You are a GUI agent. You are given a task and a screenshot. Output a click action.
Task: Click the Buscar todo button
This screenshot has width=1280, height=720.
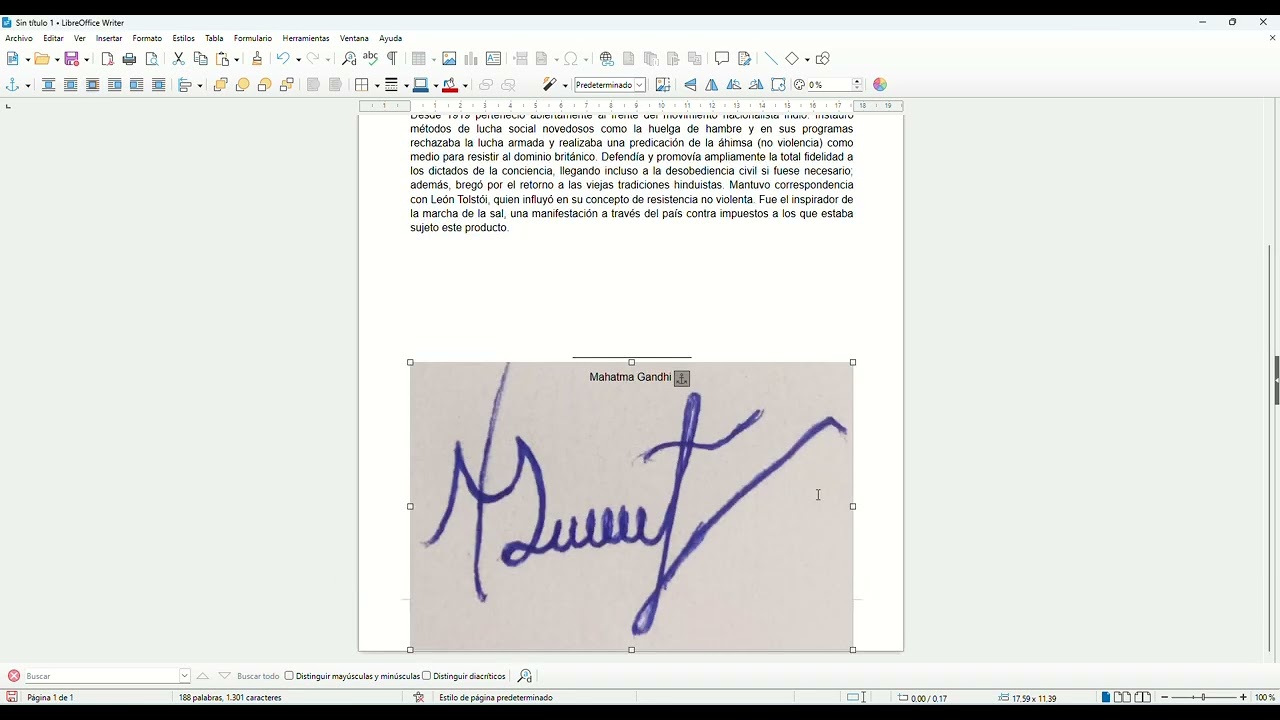[258, 676]
